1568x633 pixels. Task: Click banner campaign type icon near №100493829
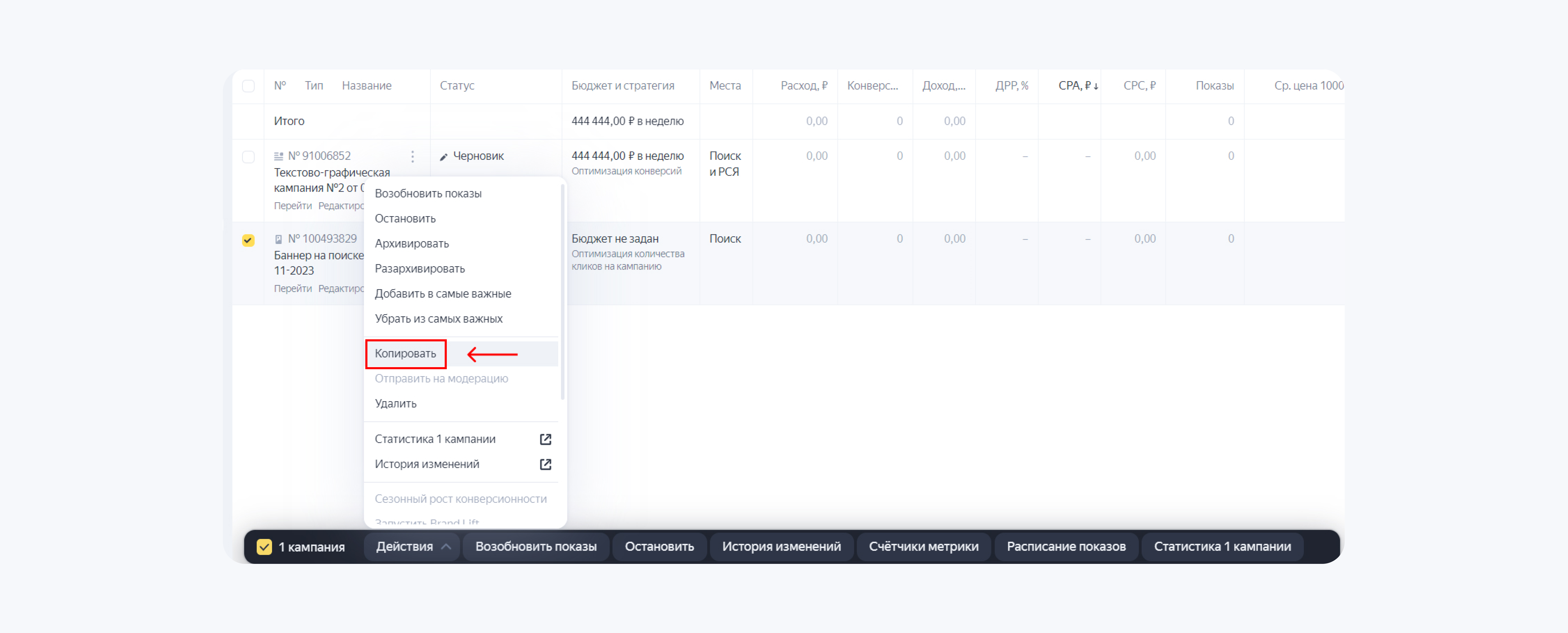tap(279, 239)
